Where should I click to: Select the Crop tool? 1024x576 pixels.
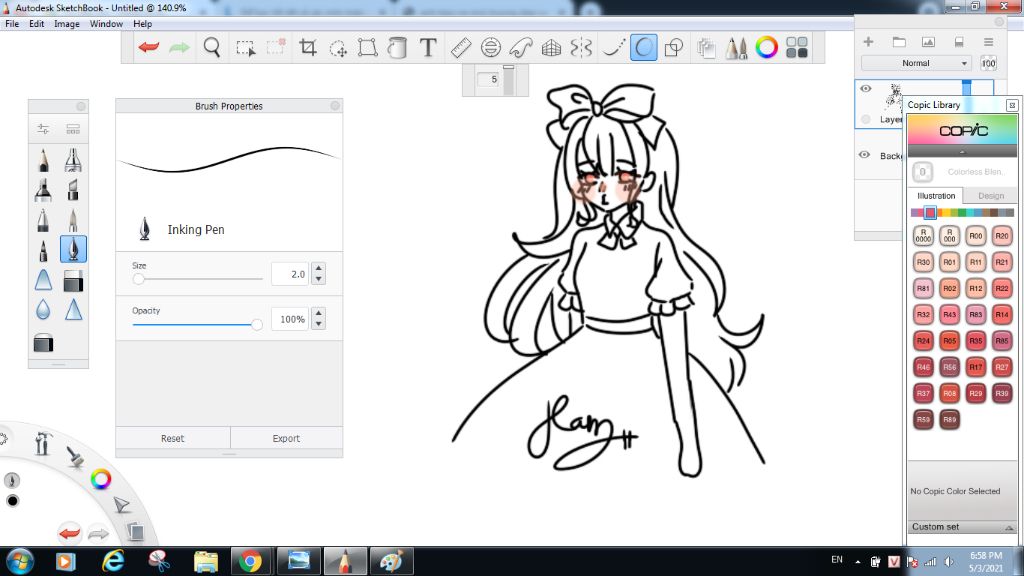(x=308, y=47)
